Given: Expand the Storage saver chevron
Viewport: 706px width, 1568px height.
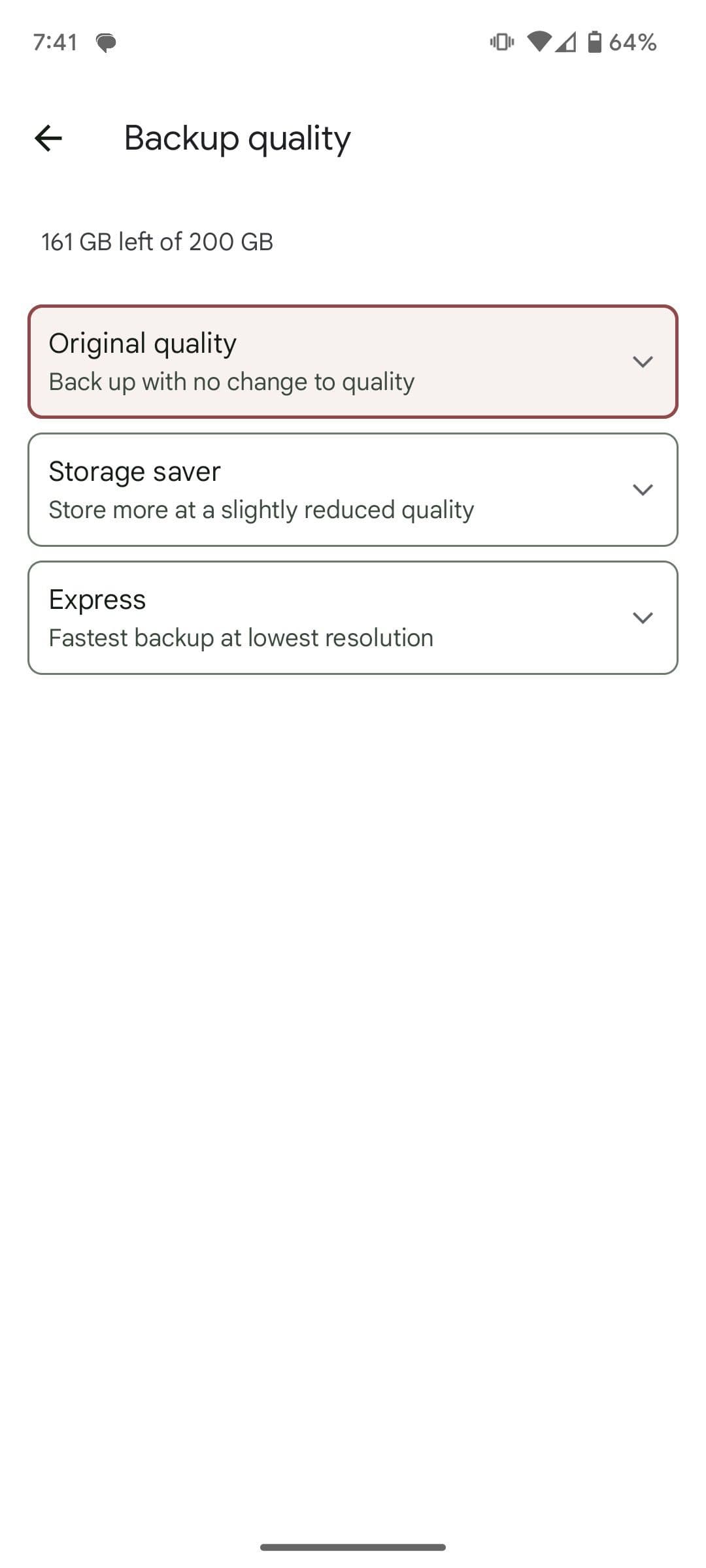Looking at the screenshot, I should click(643, 490).
